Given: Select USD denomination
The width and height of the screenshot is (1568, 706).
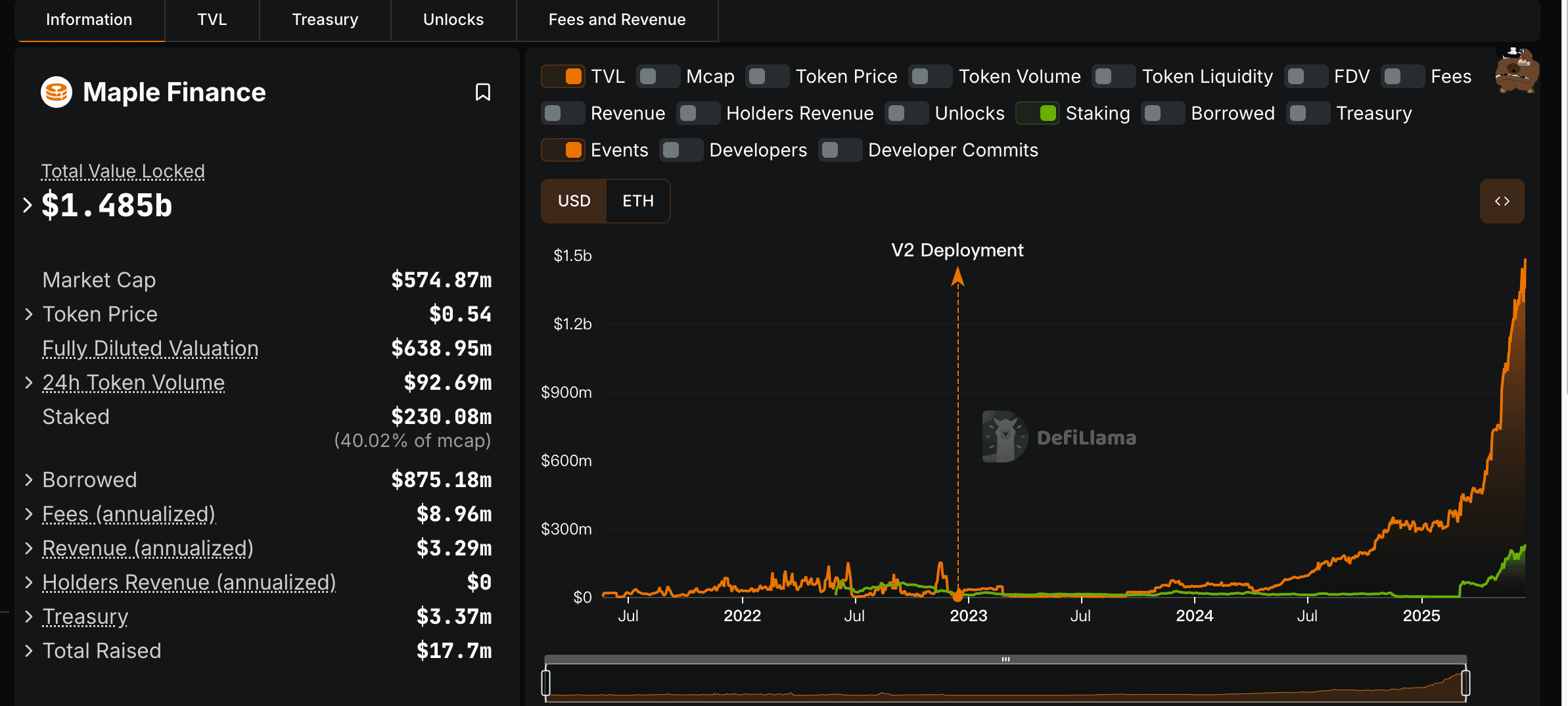Looking at the screenshot, I should [x=574, y=201].
